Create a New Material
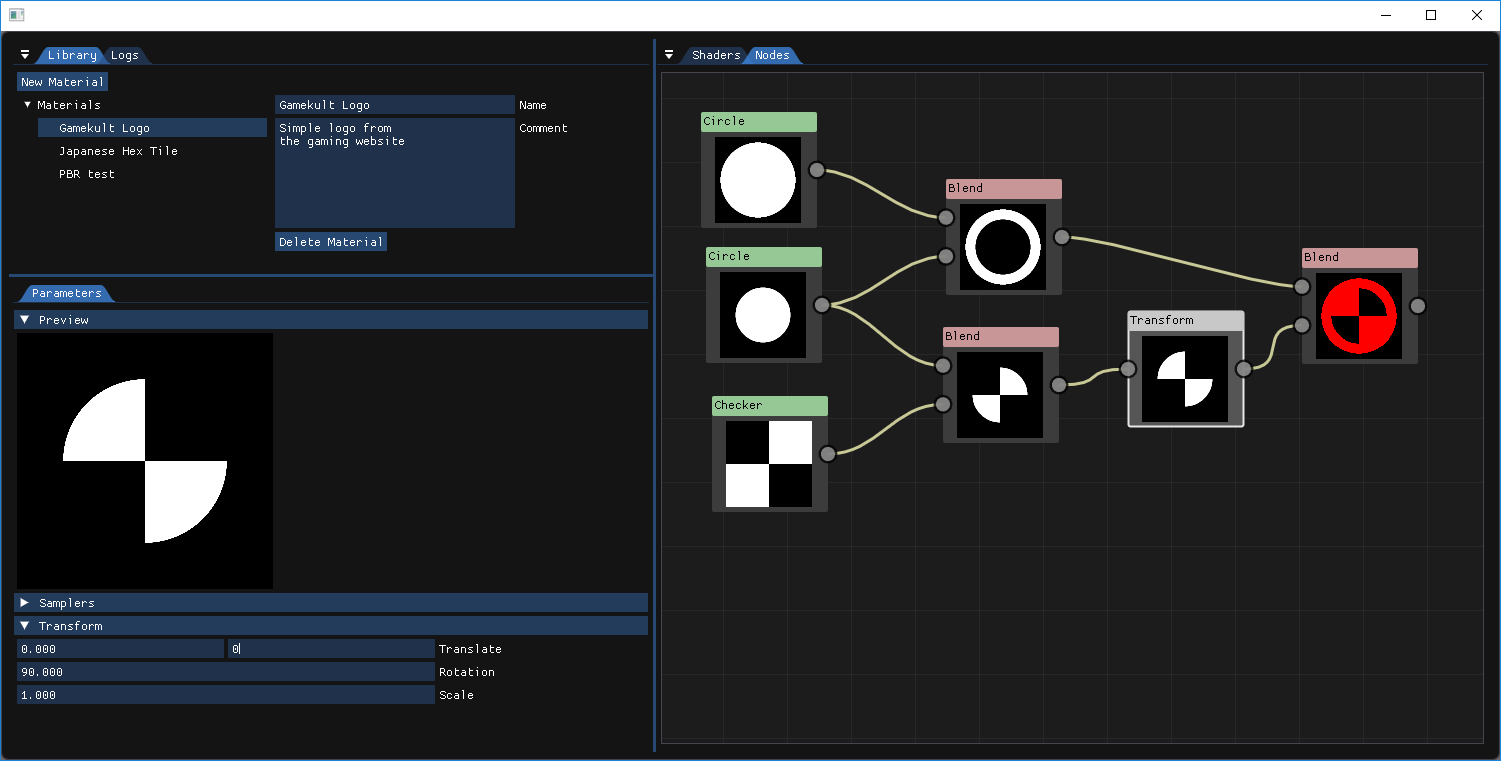The height and width of the screenshot is (761, 1501). (x=62, y=82)
